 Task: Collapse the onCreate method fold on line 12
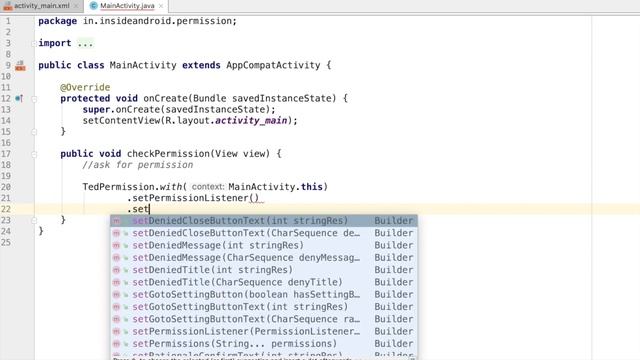click(x=34, y=98)
